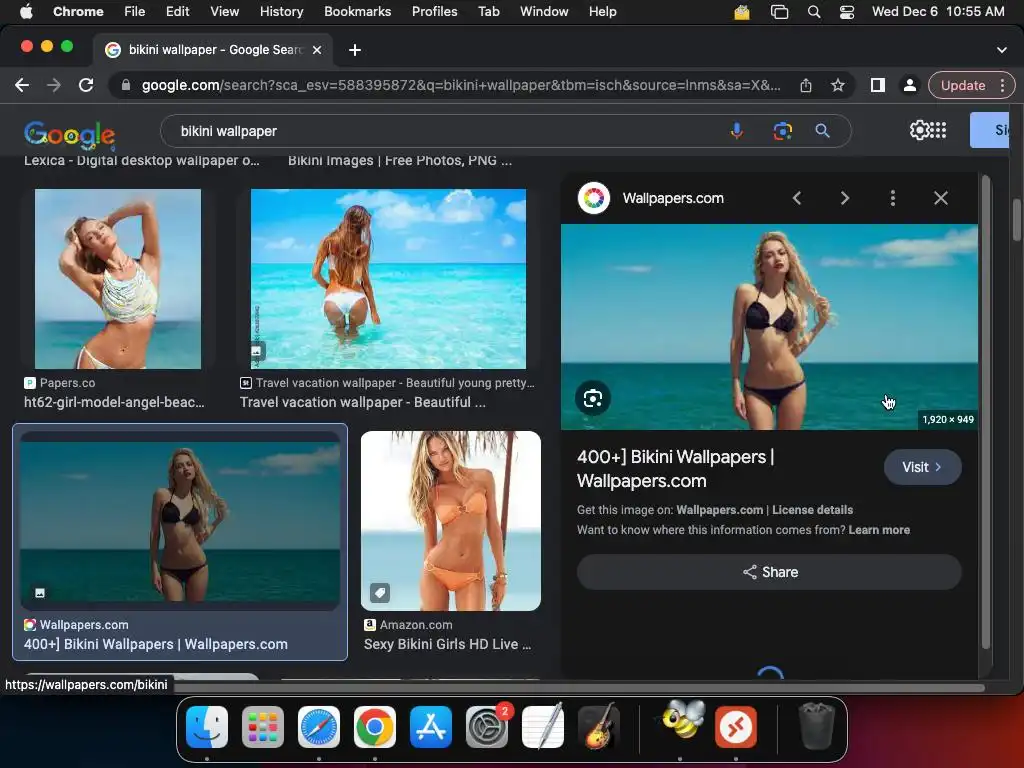
Task: Open Launchpad from the Dock
Action: [x=263, y=727]
